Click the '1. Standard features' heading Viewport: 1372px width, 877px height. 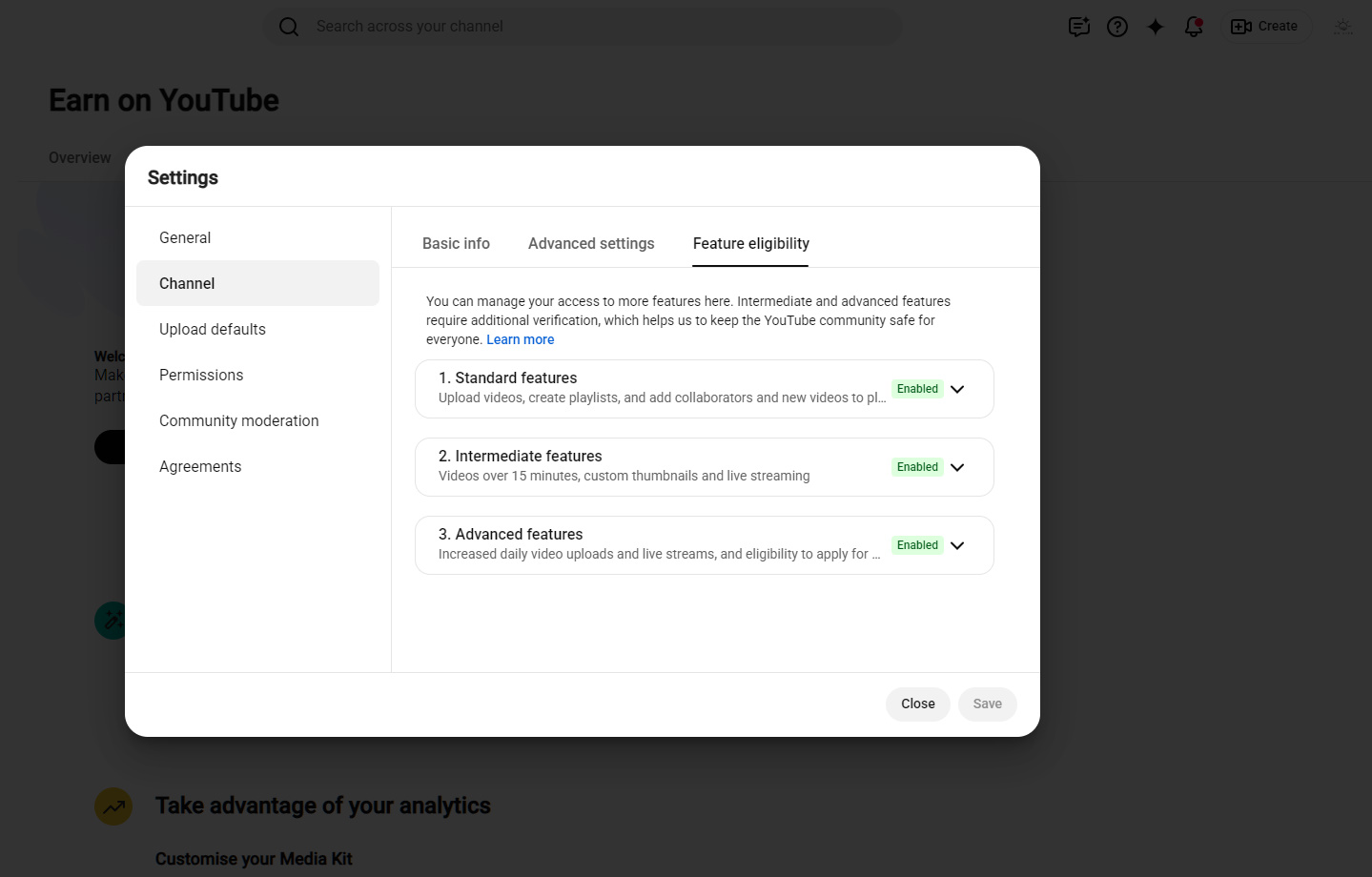pyautogui.click(x=507, y=377)
